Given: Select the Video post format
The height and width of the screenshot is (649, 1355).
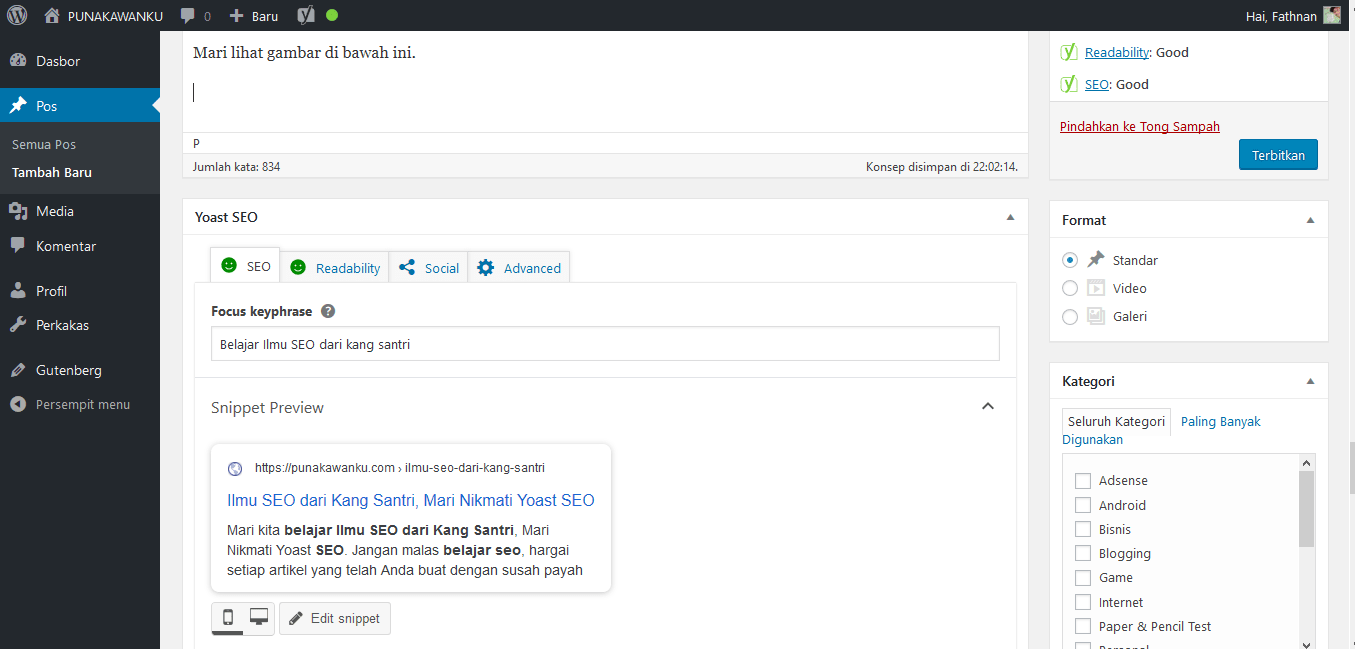Looking at the screenshot, I should 1070,288.
